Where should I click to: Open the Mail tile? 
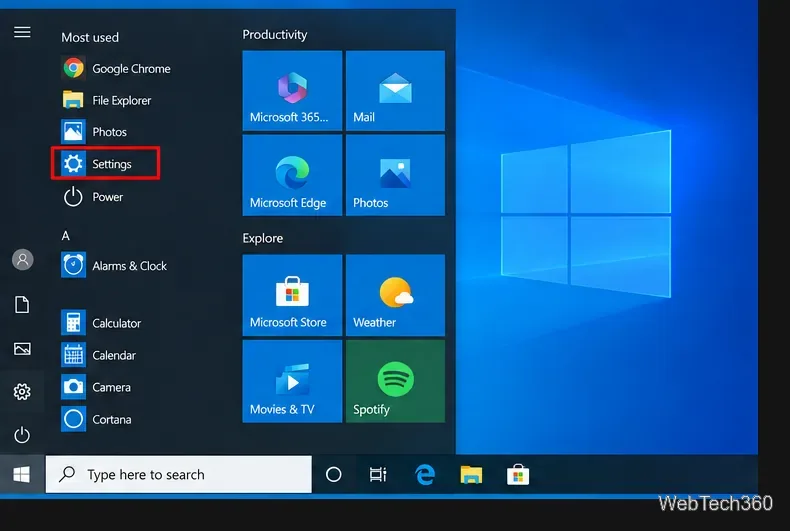(396, 91)
